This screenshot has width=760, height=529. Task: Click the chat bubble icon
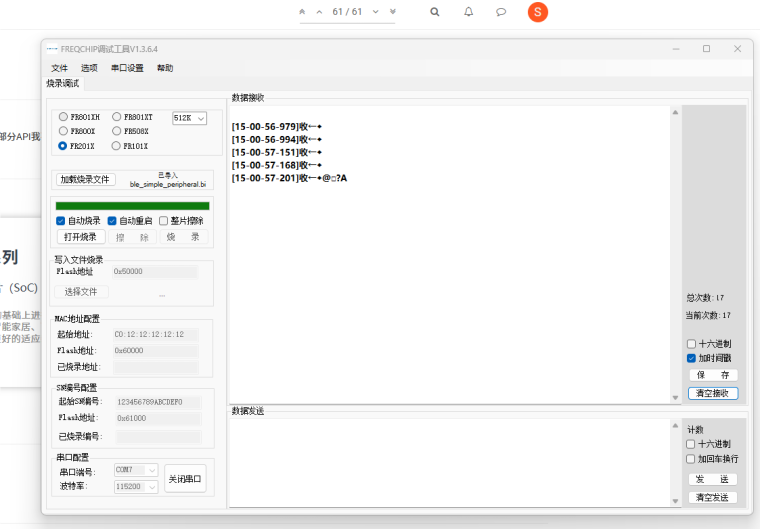pyautogui.click(x=501, y=12)
